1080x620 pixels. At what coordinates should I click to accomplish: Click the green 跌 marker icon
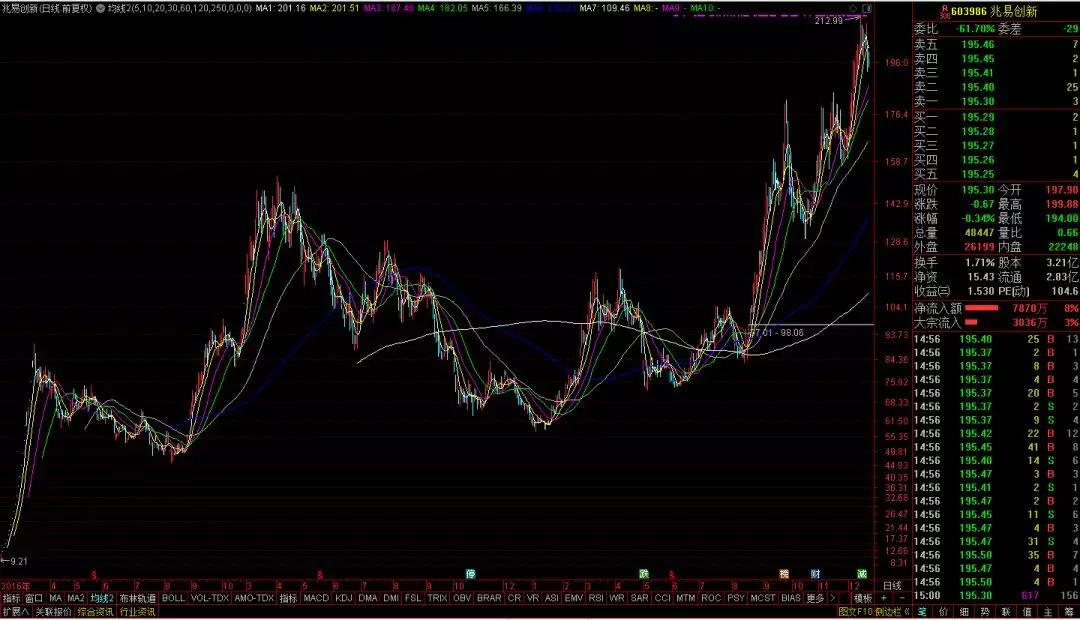[x=643, y=573]
